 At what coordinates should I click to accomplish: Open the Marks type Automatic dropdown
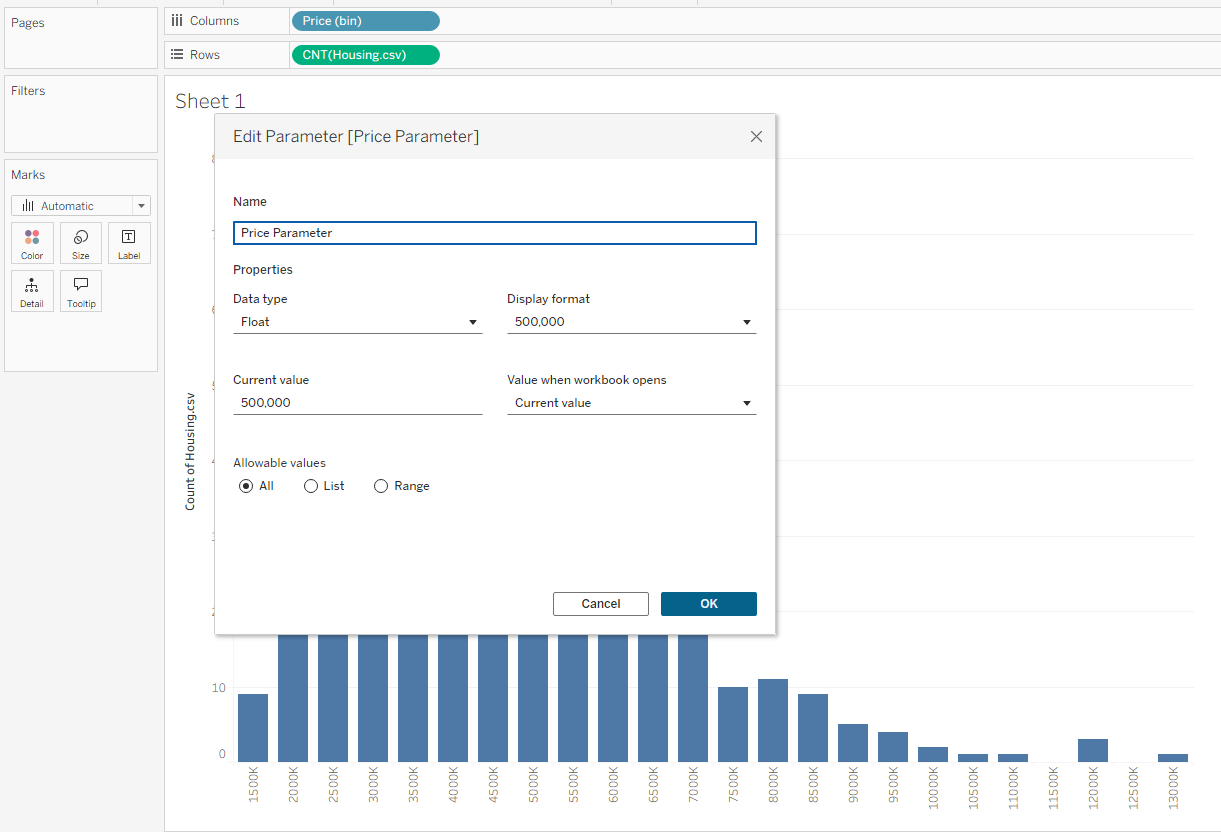(x=81, y=206)
